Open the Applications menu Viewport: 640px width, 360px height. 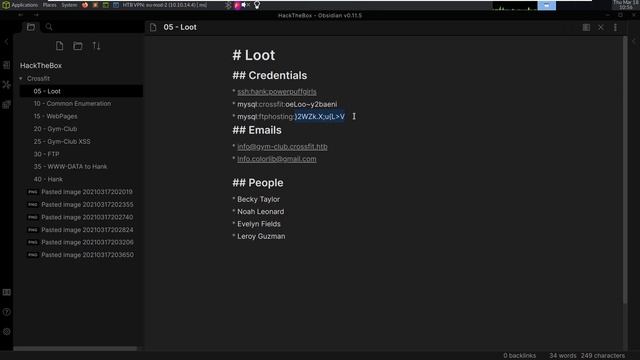20,5
